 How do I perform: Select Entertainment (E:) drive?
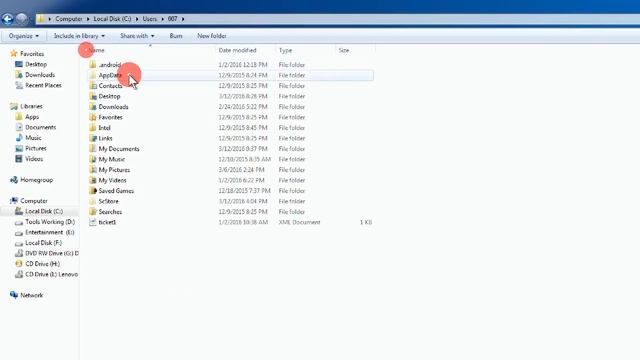point(50,232)
